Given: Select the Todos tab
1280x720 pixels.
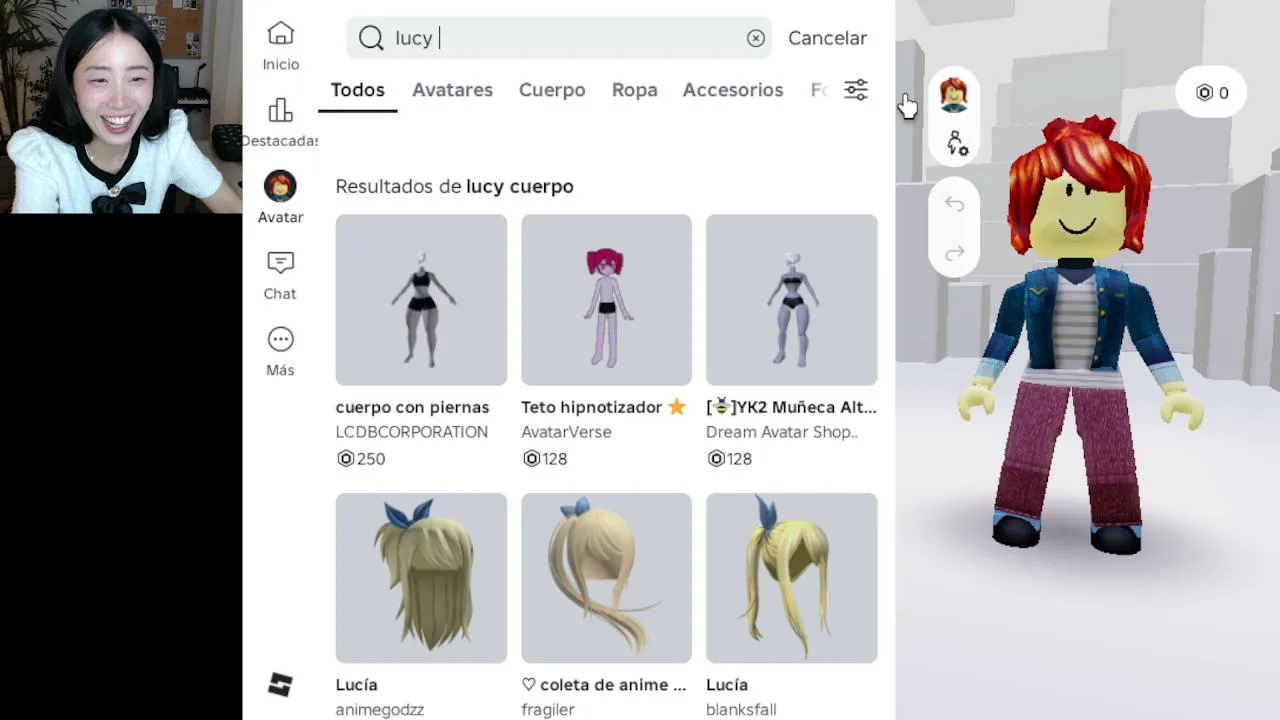Looking at the screenshot, I should tap(358, 90).
